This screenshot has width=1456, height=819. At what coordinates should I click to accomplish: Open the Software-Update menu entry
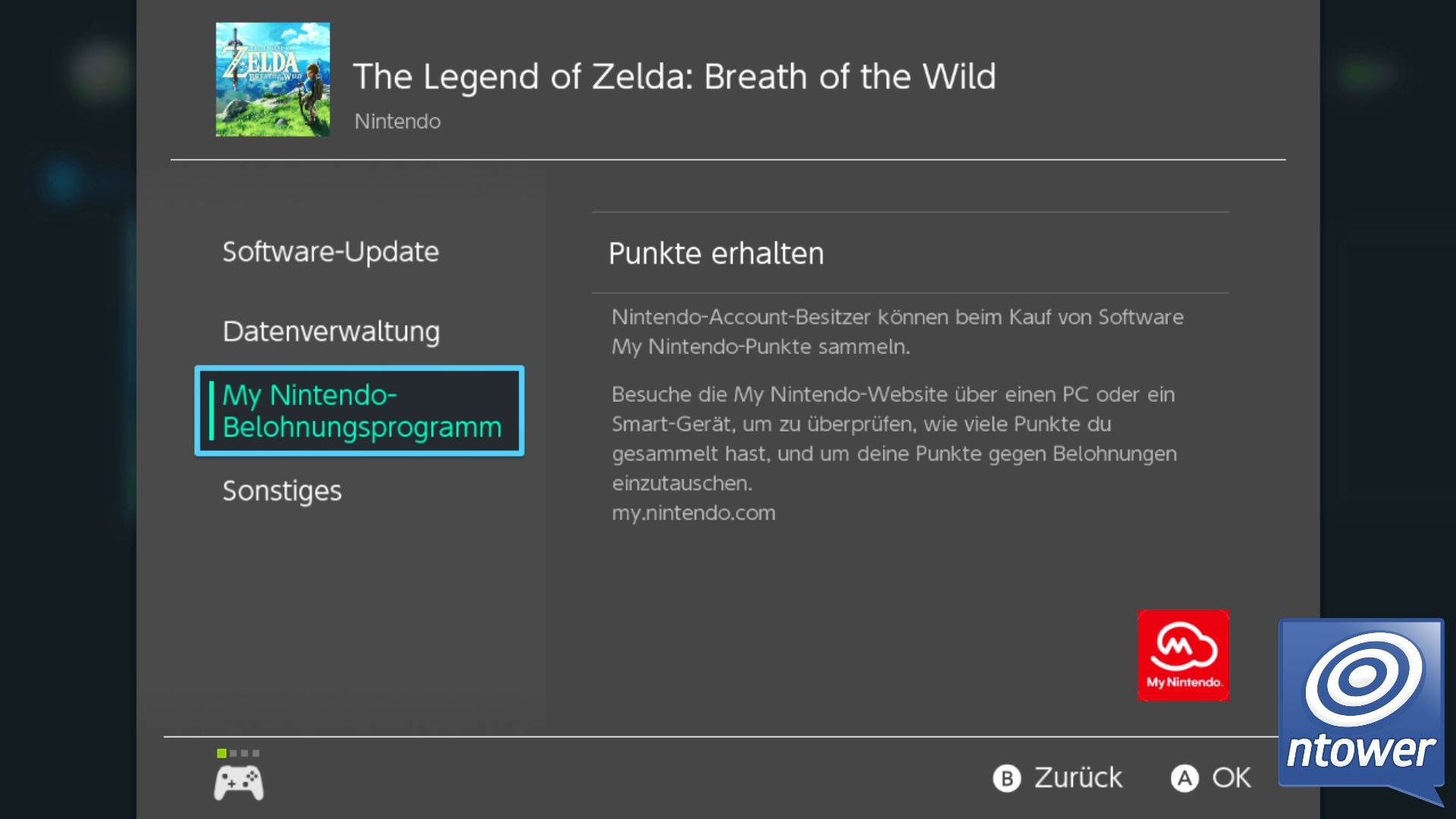point(331,252)
